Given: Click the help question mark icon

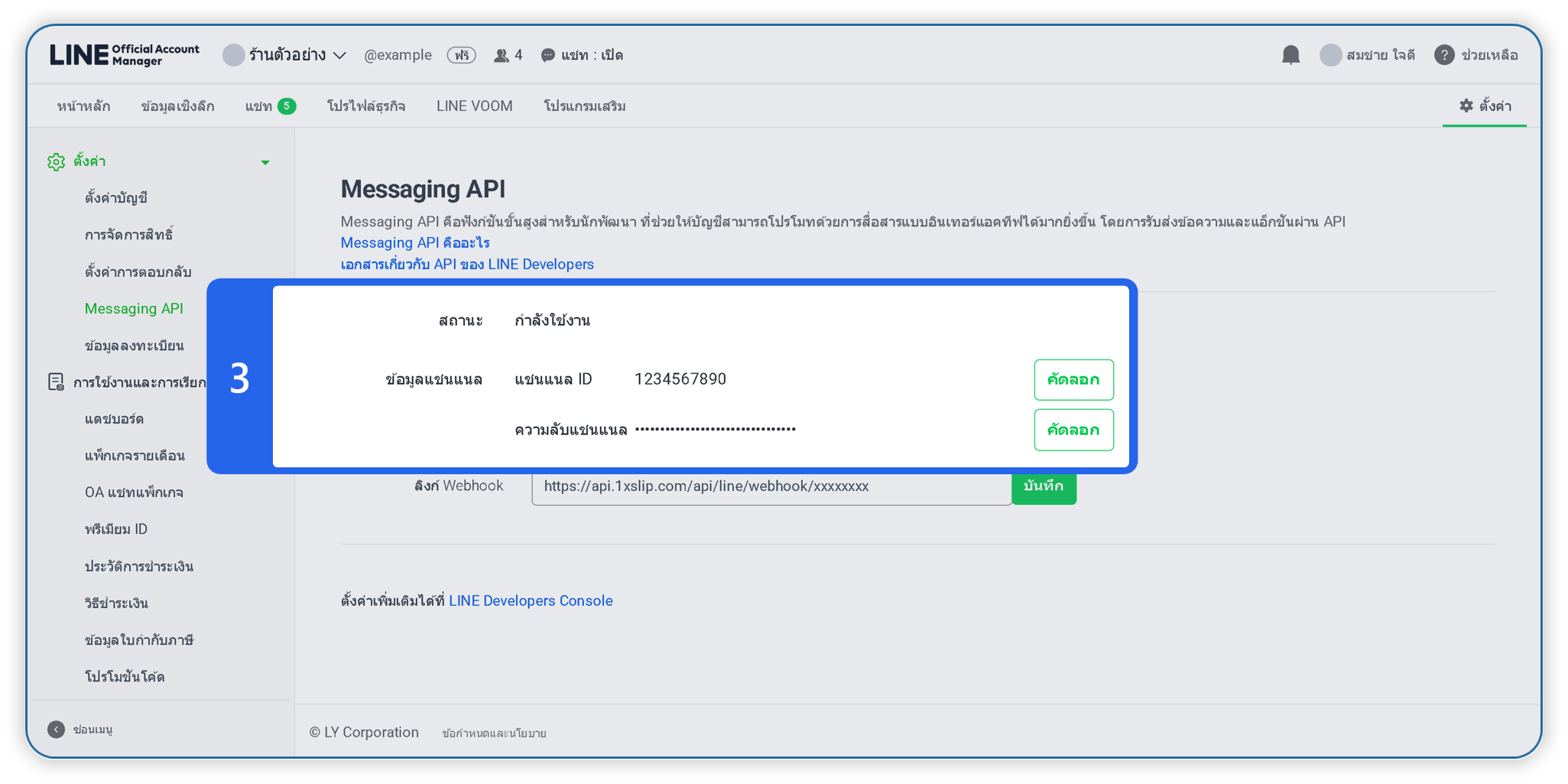Looking at the screenshot, I should click(x=1444, y=55).
